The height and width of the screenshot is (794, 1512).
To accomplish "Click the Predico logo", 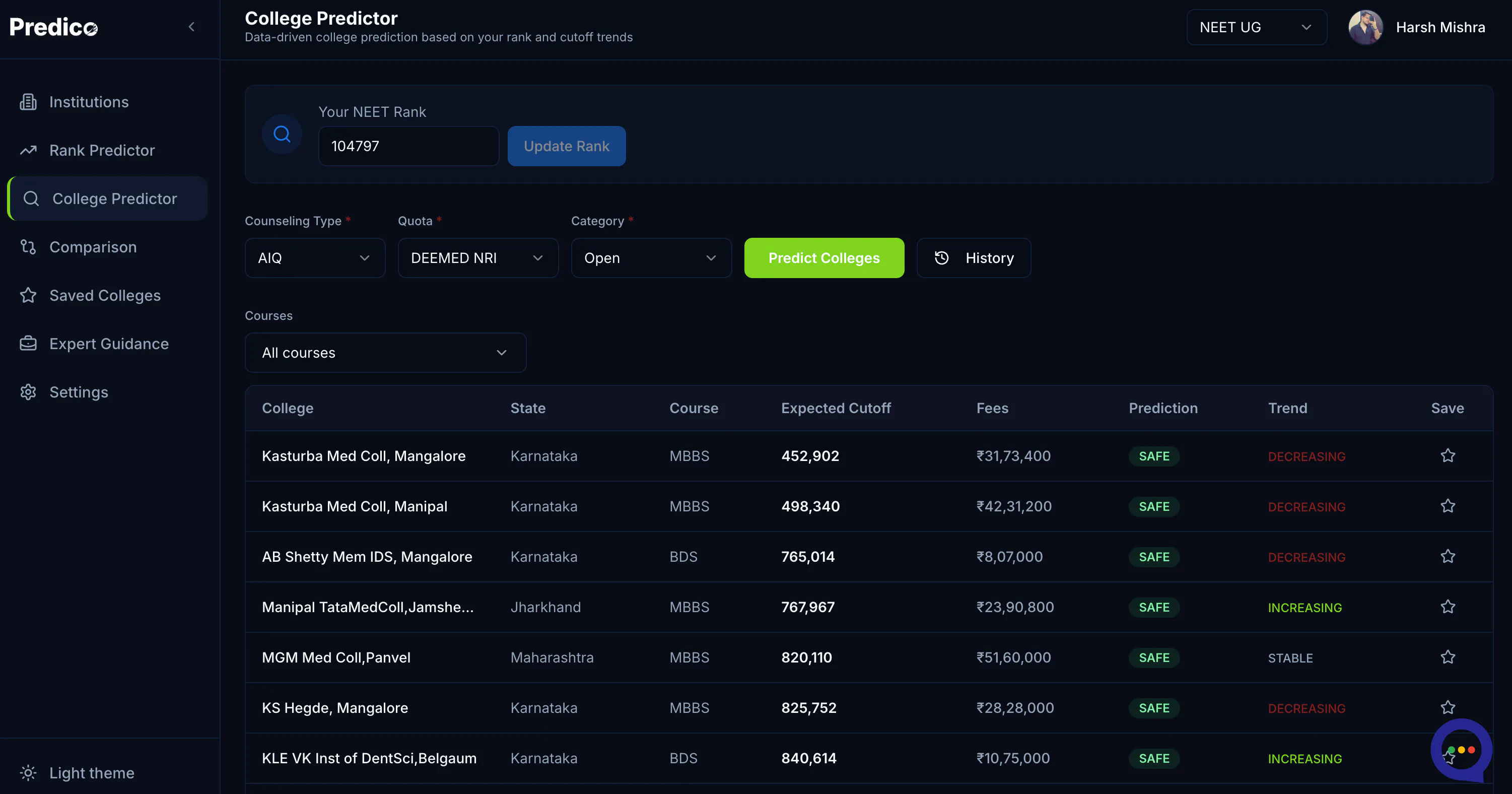I will tap(53, 27).
